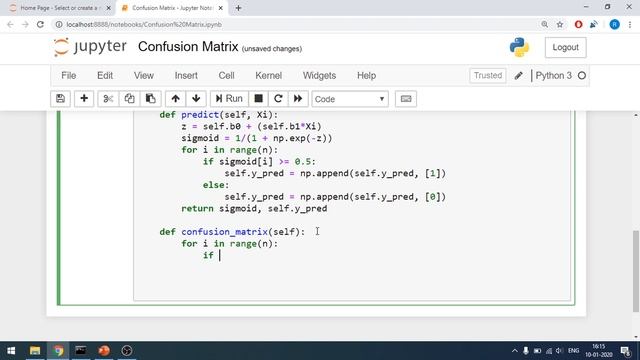Viewport: 640px width, 360px height.
Task: Click the taskbar clock and date
Action: click(599, 351)
